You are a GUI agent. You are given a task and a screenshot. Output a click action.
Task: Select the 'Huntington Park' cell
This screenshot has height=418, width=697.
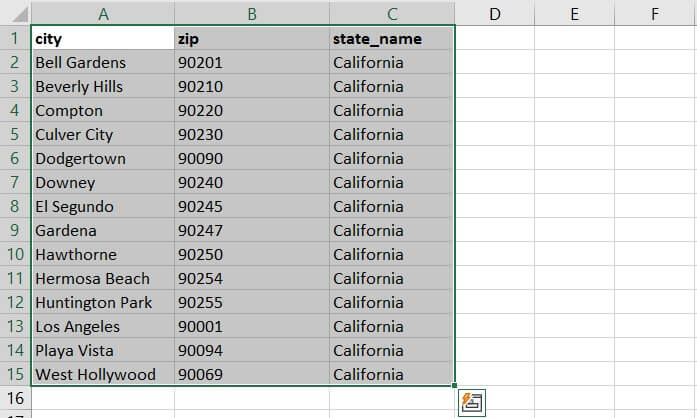pos(103,302)
